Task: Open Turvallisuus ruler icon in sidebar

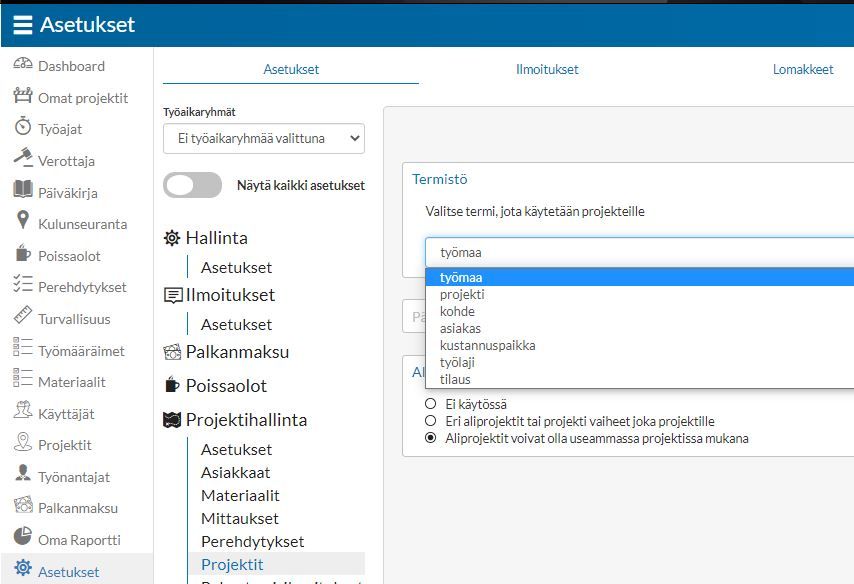Action: coord(23,318)
